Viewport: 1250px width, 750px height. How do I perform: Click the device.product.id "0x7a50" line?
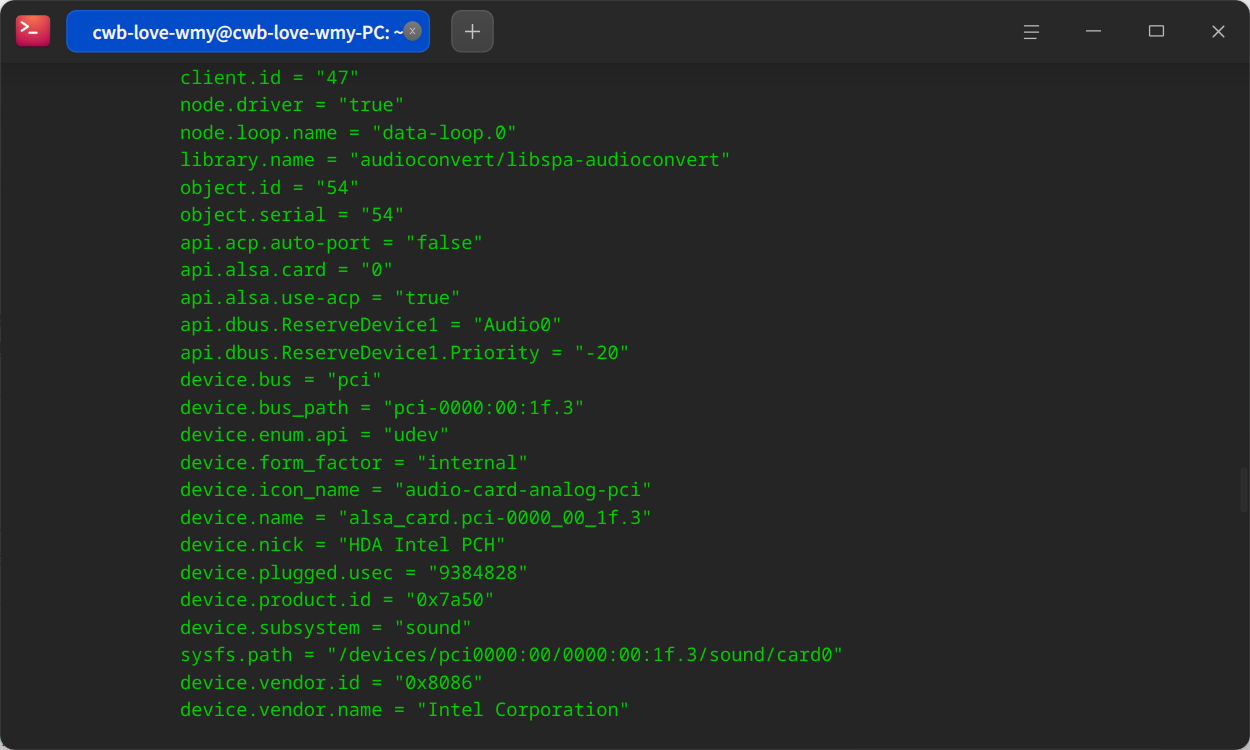tap(337, 600)
